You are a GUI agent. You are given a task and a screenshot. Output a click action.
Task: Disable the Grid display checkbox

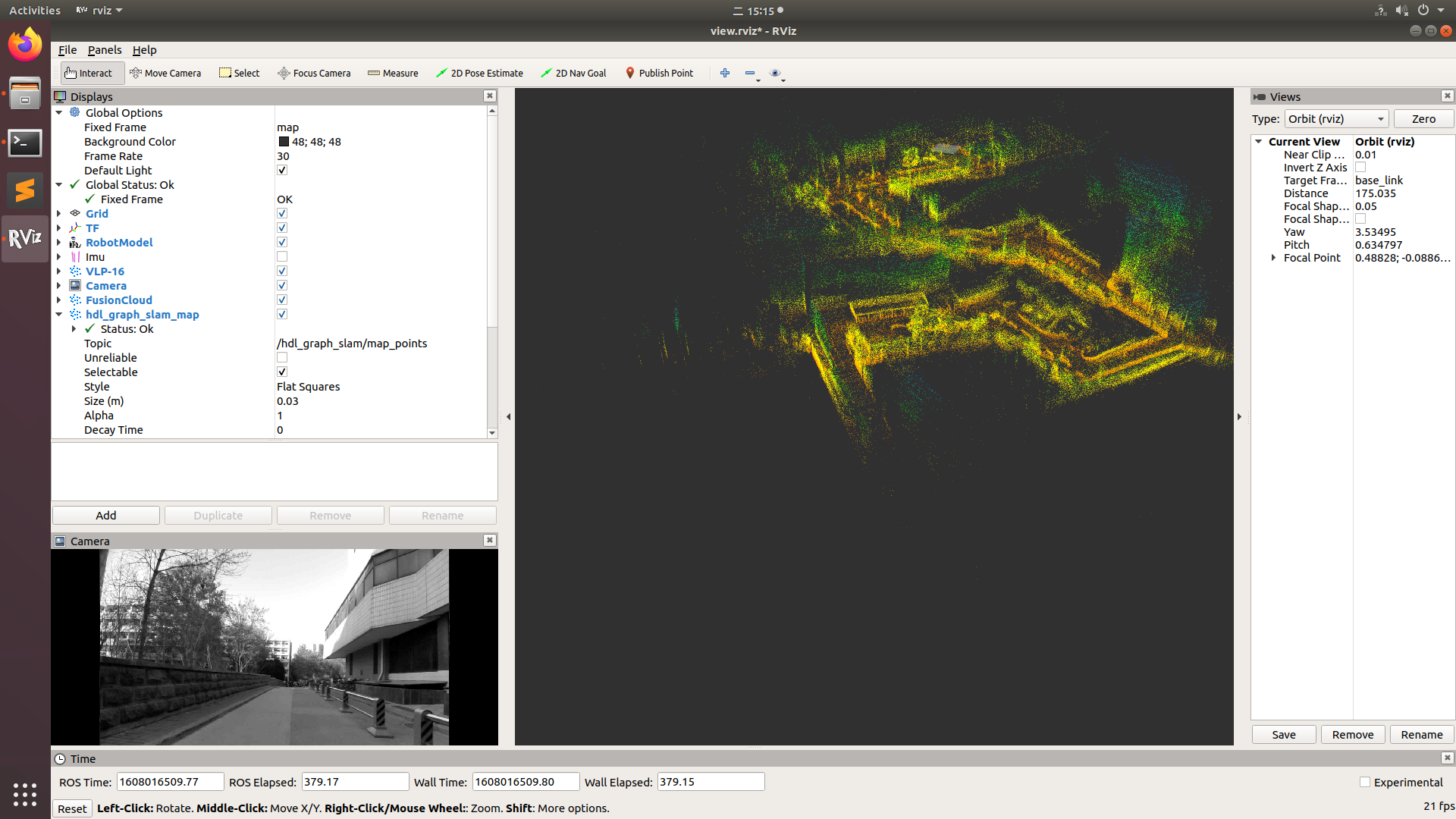click(282, 213)
